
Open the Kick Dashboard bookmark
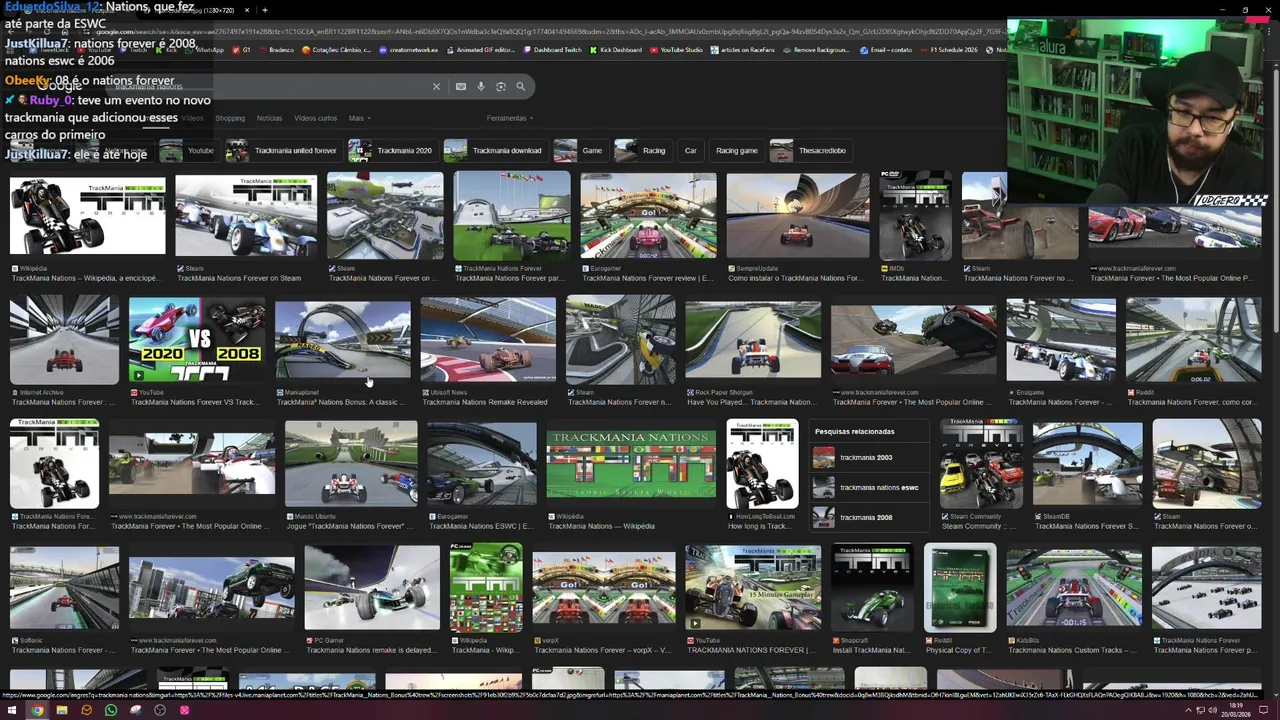(x=616, y=50)
